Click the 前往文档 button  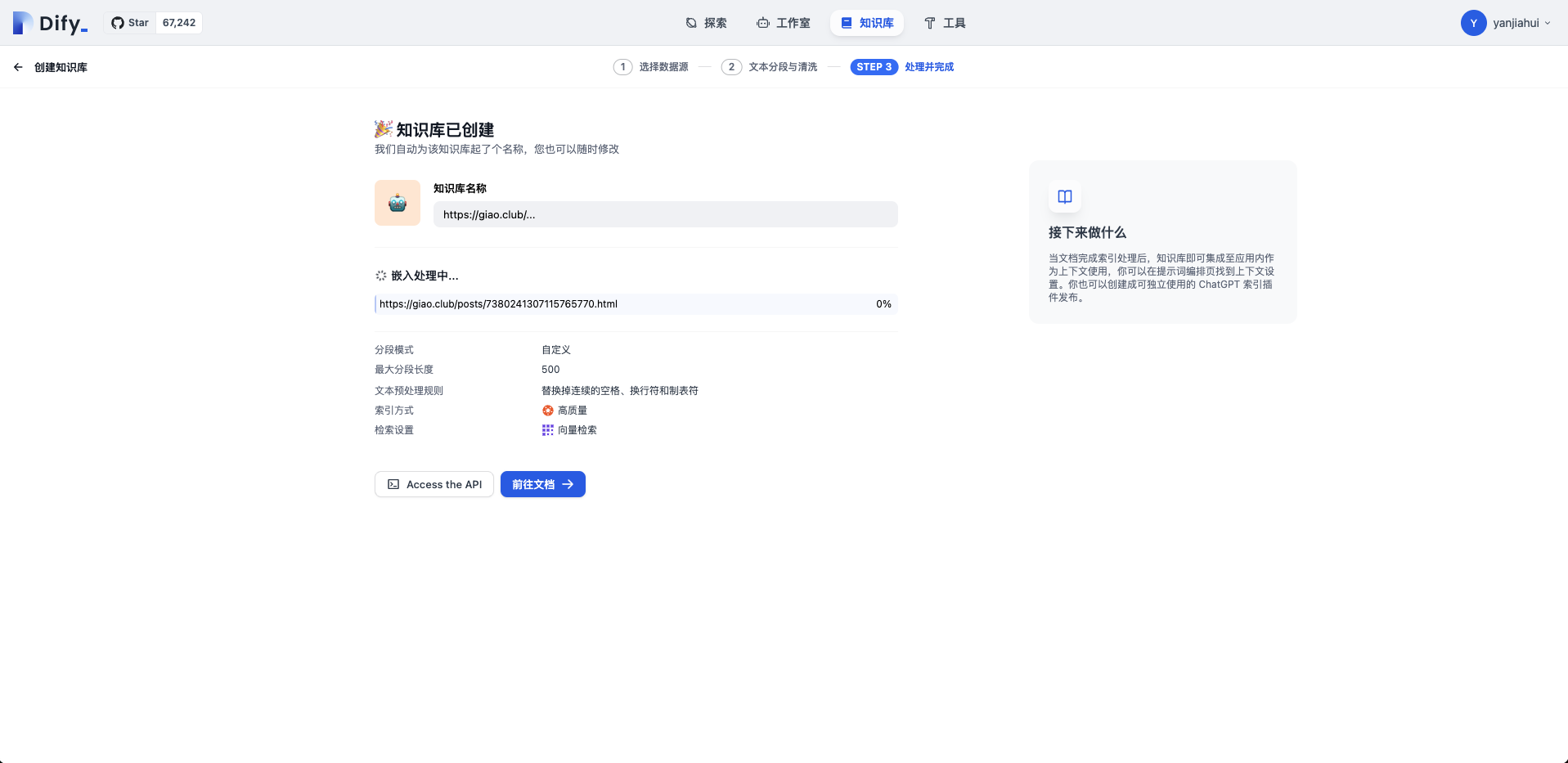click(x=542, y=484)
